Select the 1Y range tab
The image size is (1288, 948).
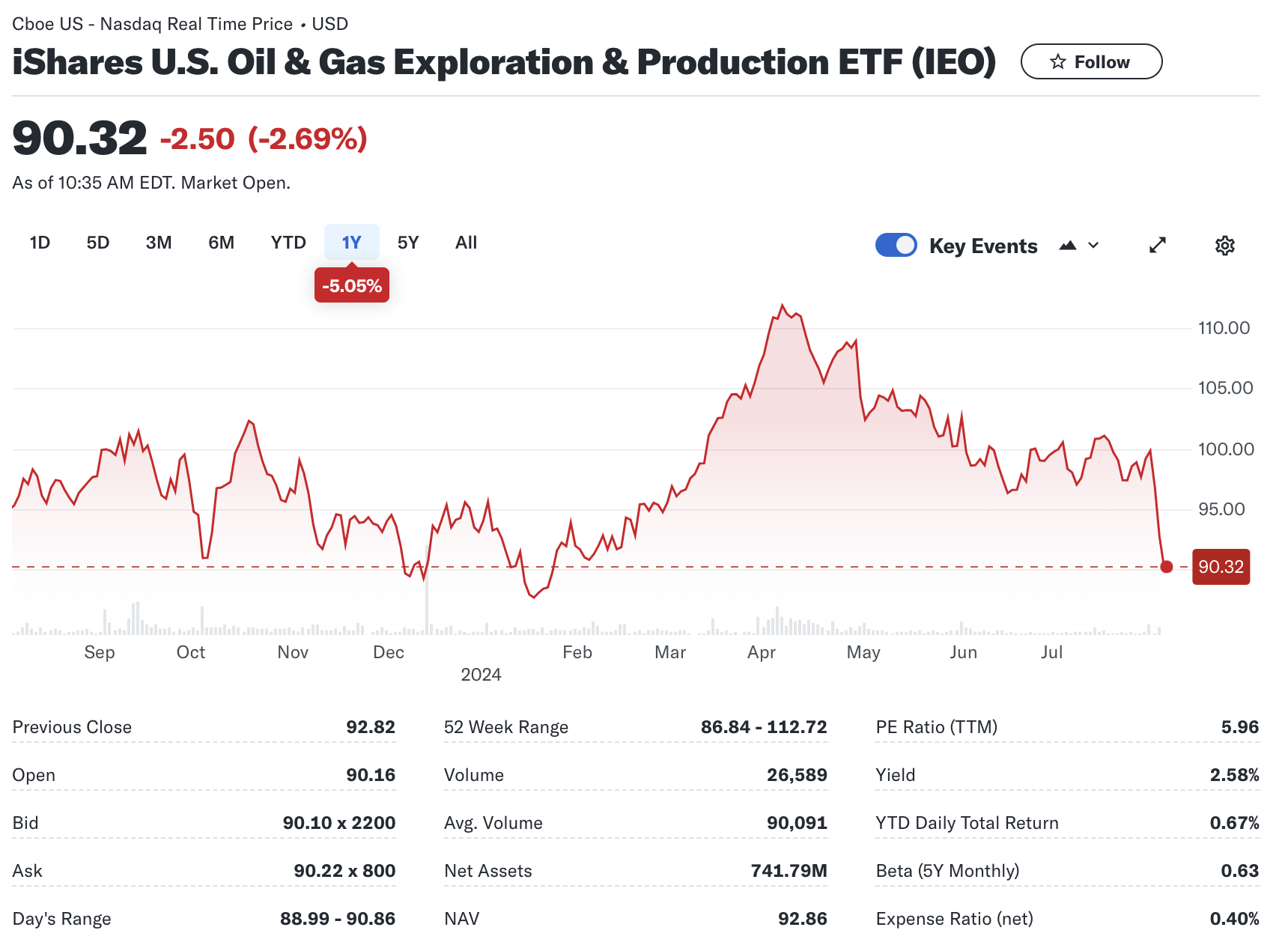tap(352, 243)
